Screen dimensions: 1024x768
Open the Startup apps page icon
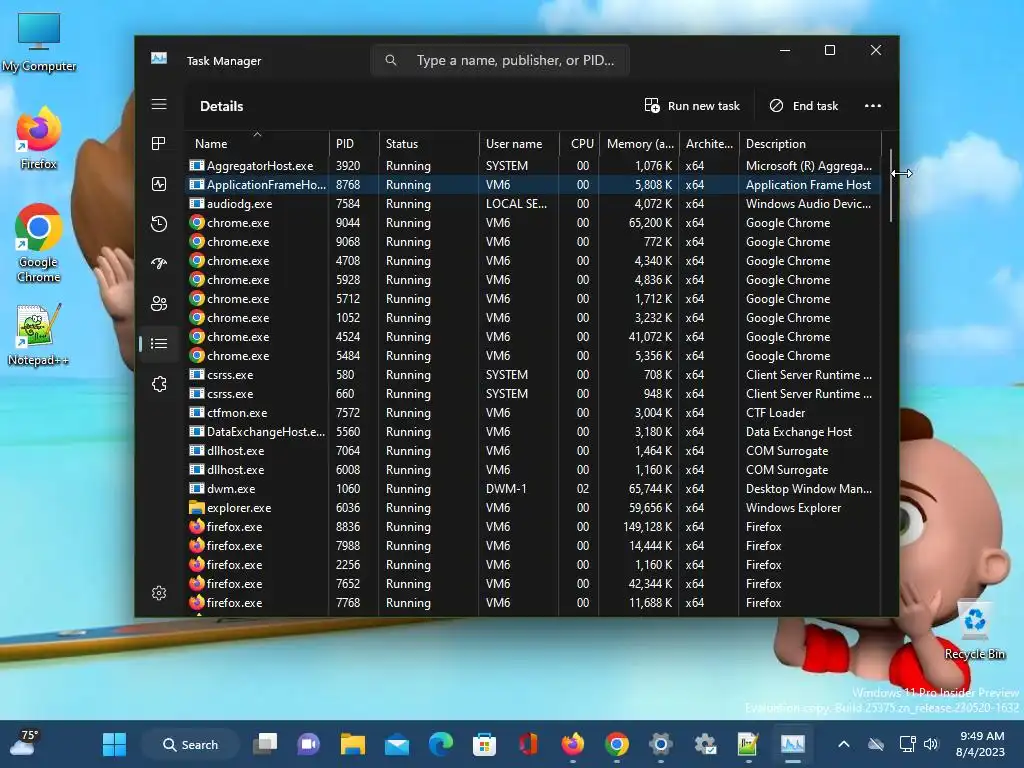pyautogui.click(x=159, y=263)
